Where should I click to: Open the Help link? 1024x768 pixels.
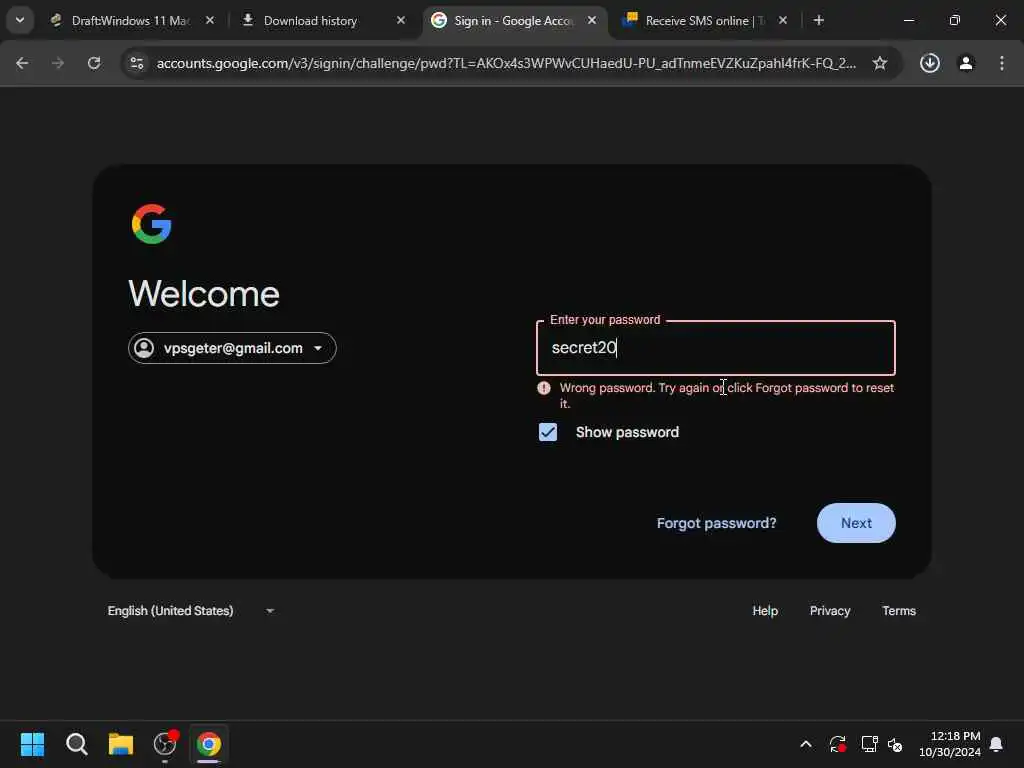(765, 611)
